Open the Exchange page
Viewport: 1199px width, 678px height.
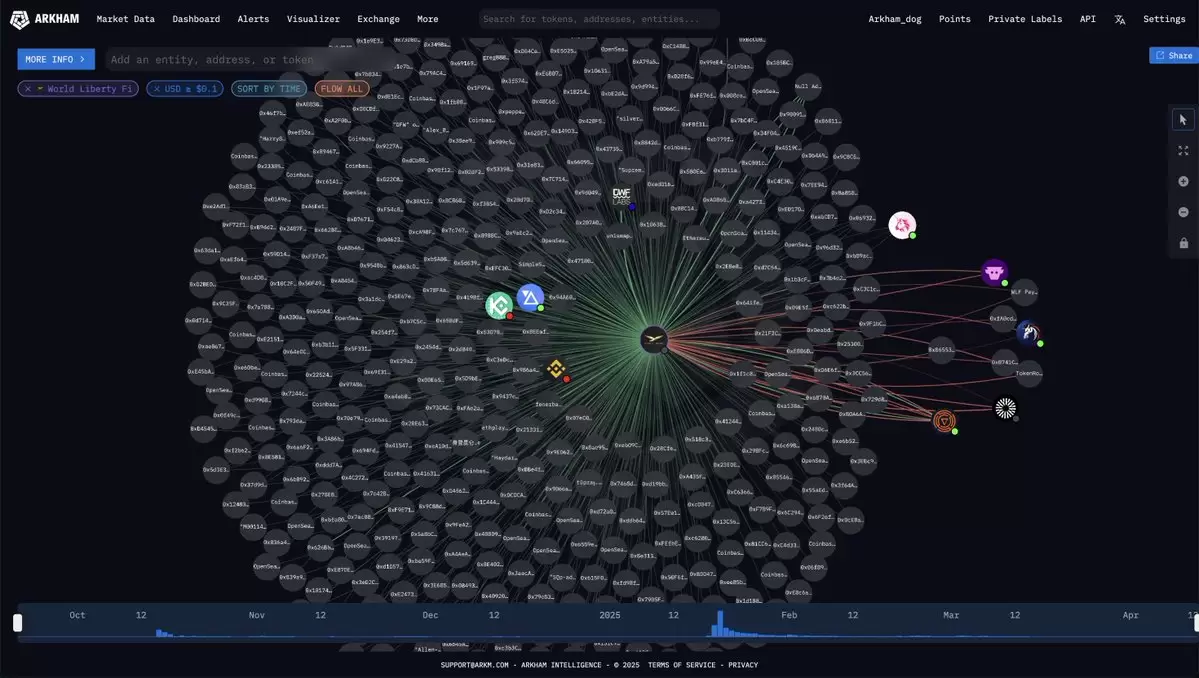pyautogui.click(x=379, y=19)
